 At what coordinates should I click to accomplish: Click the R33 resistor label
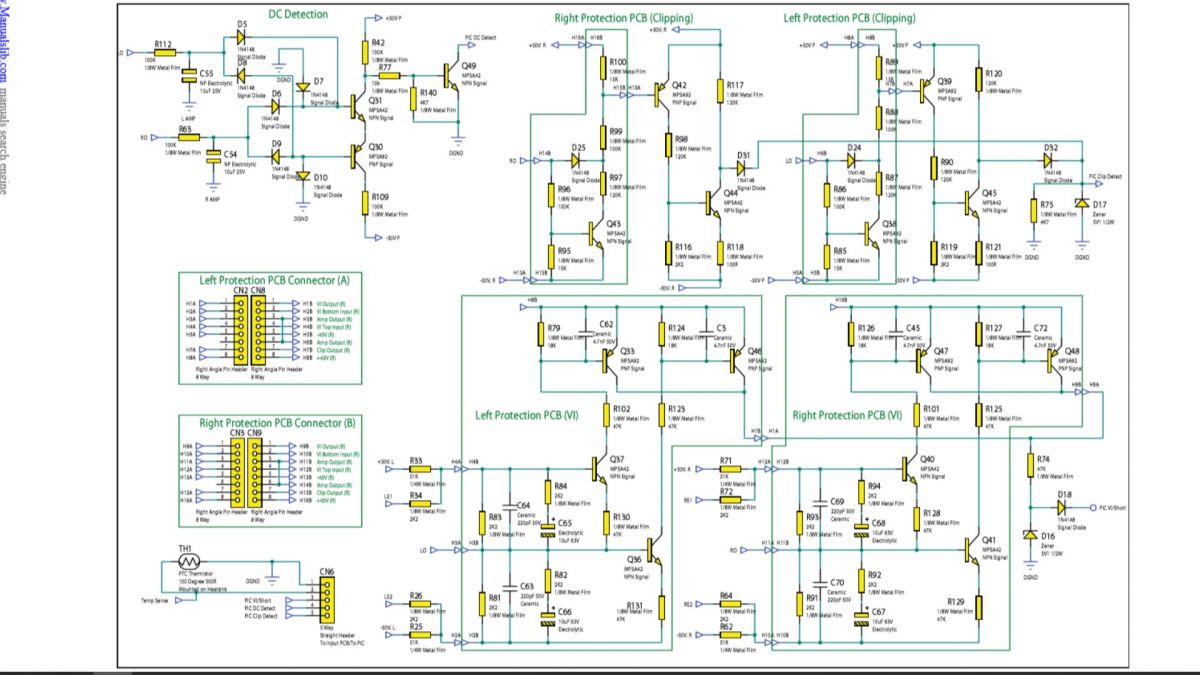[416, 459]
